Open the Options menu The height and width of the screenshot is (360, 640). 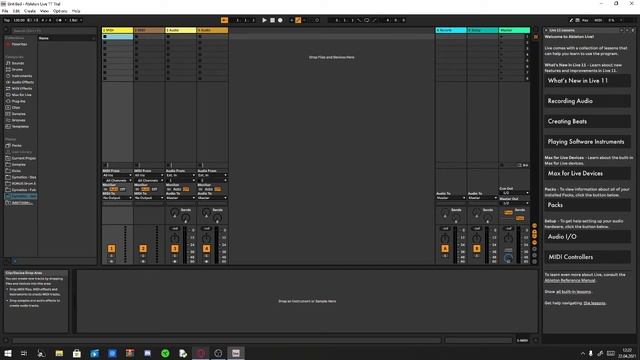click(60, 11)
